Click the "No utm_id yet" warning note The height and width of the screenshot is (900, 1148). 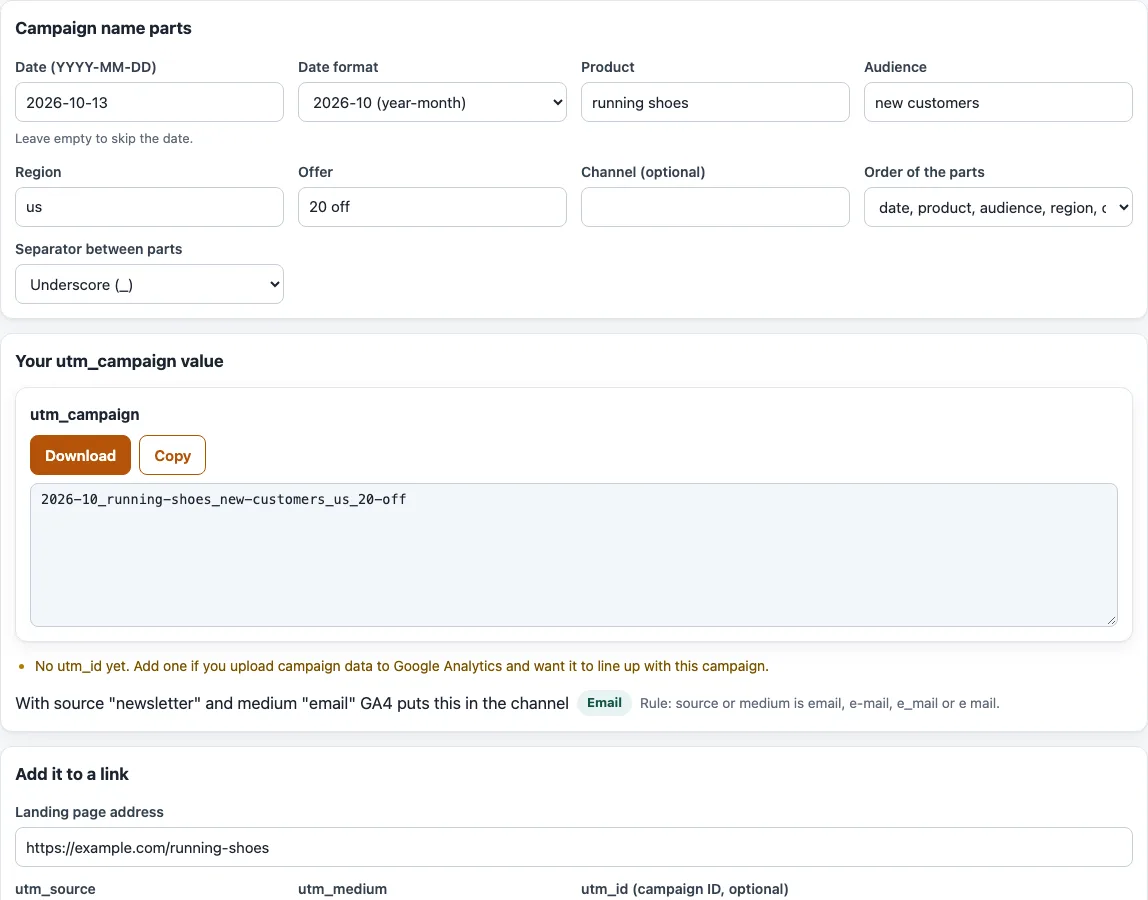click(402, 666)
